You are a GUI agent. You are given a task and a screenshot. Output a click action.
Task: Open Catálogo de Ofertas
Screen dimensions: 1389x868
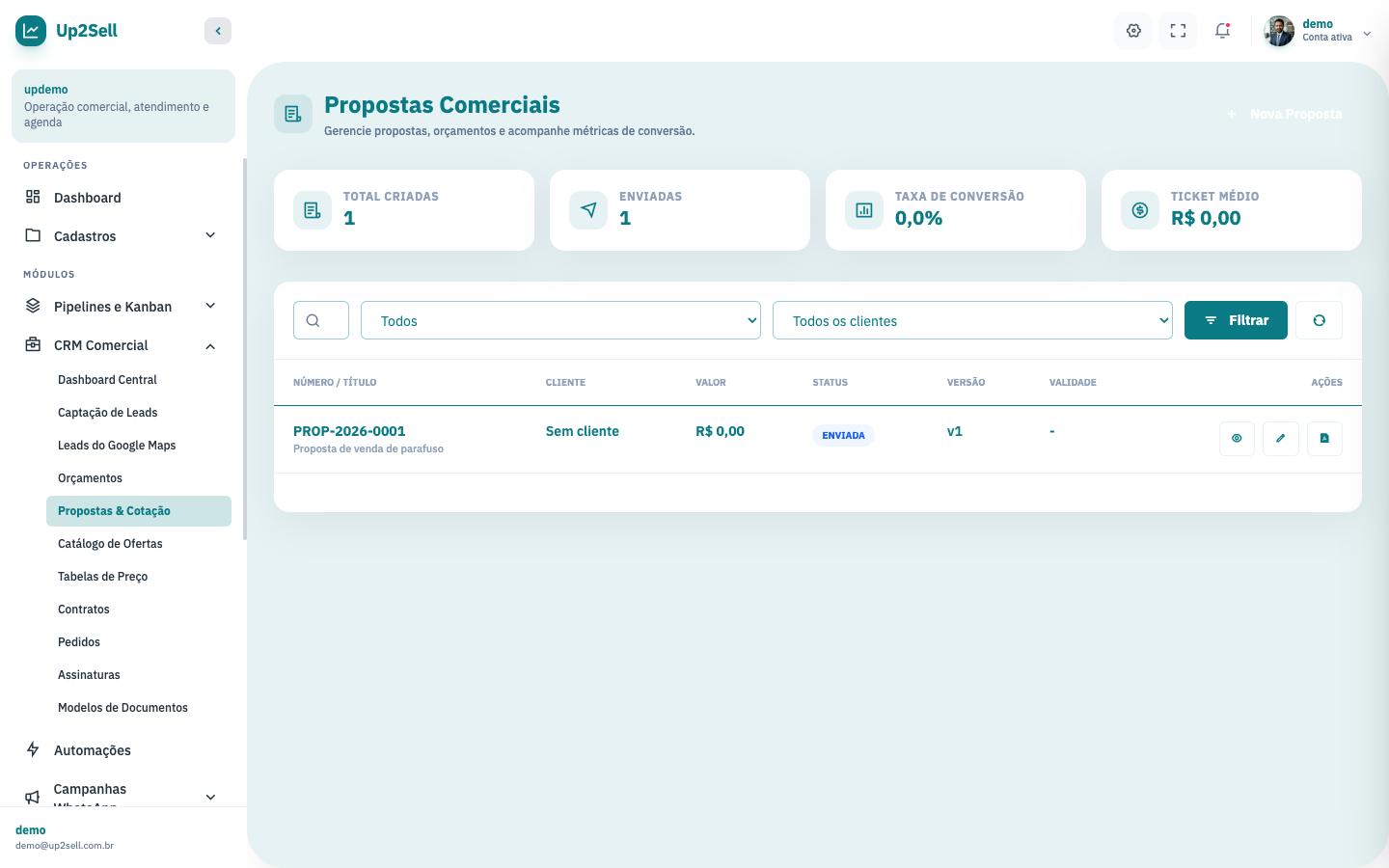[139, 544]
